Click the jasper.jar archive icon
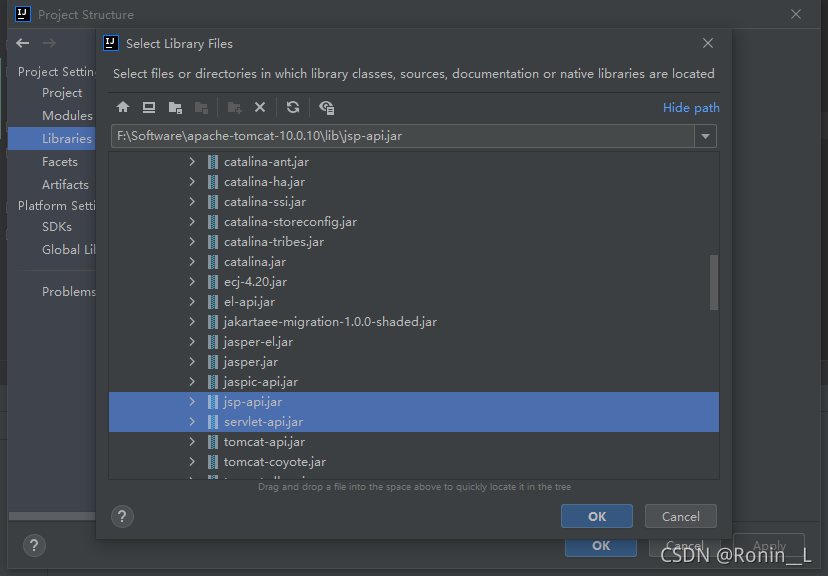This screenshot has height=576, width=828. [x=213, y=362]
